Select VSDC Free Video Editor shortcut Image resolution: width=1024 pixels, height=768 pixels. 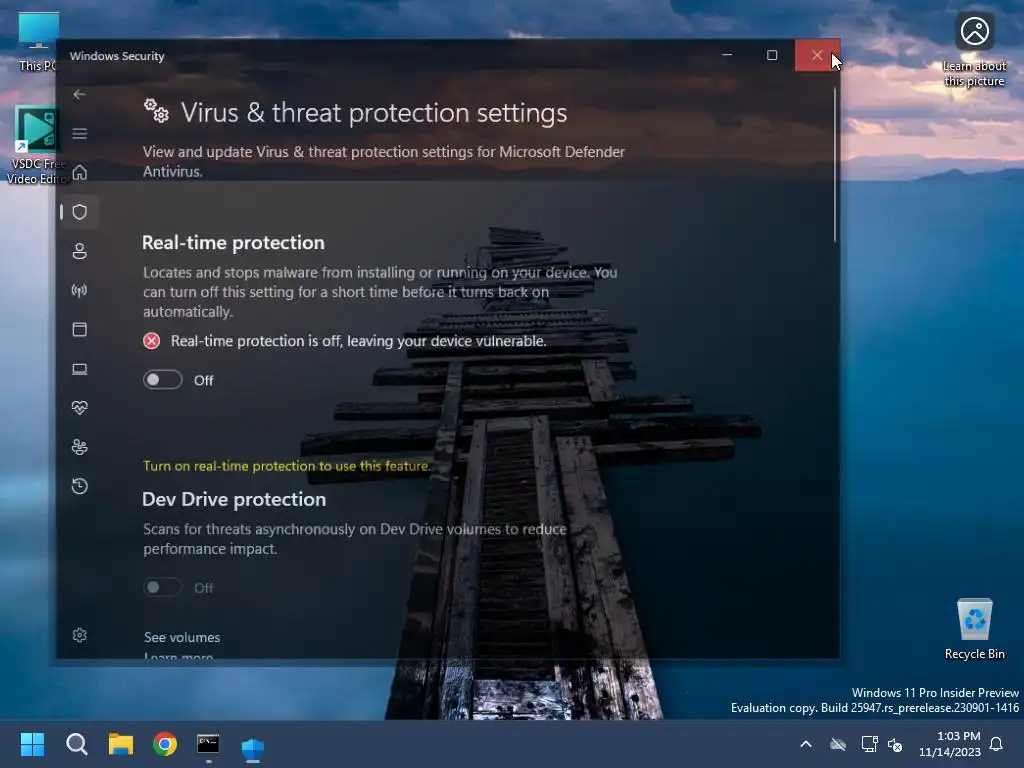pos(37,145)
